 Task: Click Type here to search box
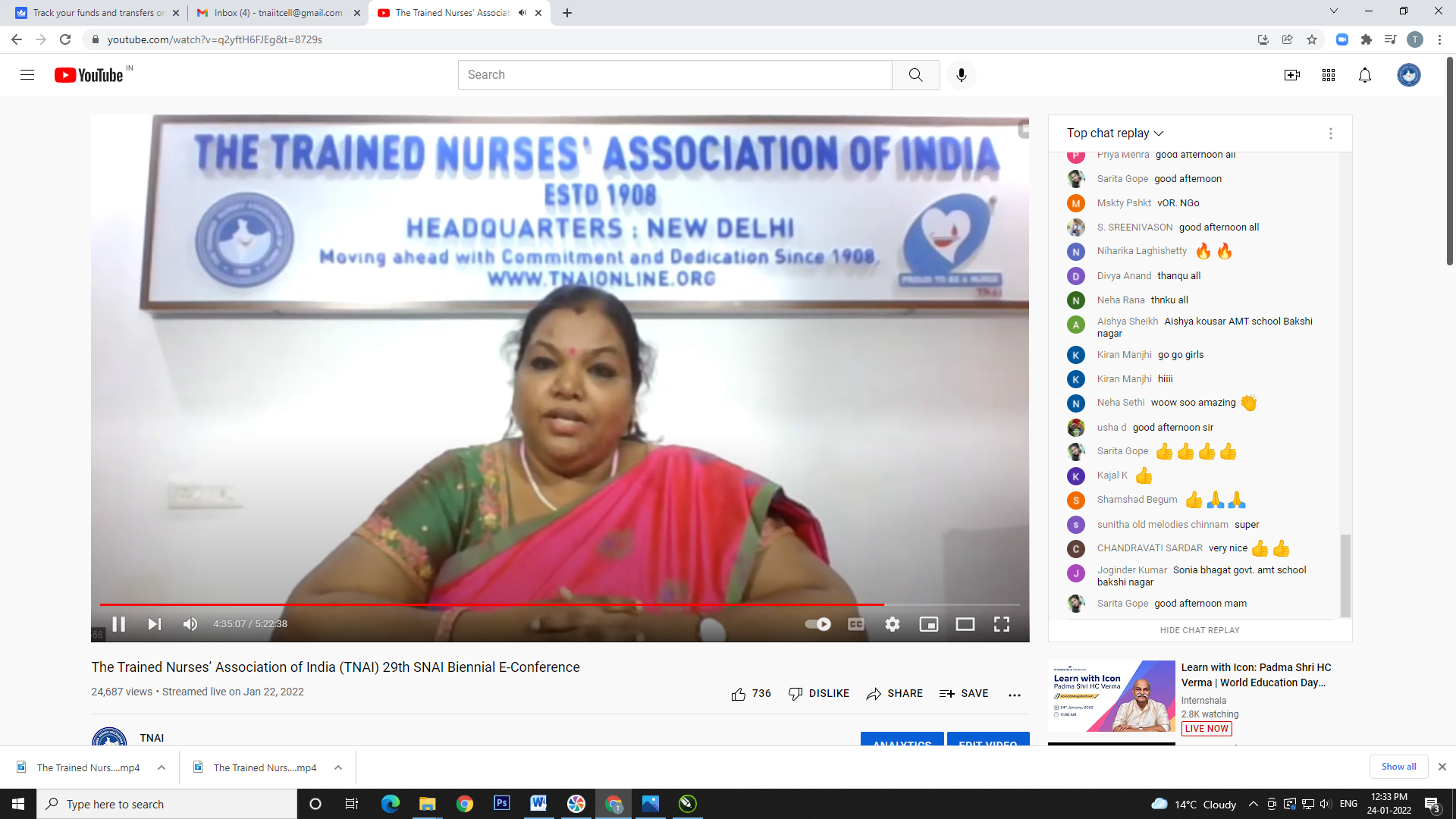point(167,804)
